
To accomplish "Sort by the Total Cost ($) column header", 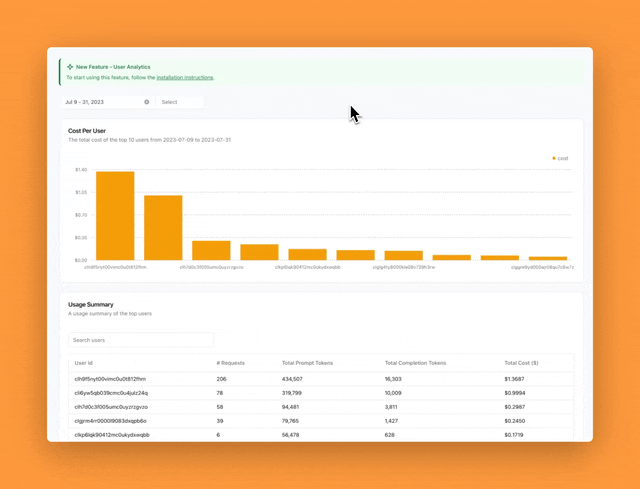I will coord(521,363).
